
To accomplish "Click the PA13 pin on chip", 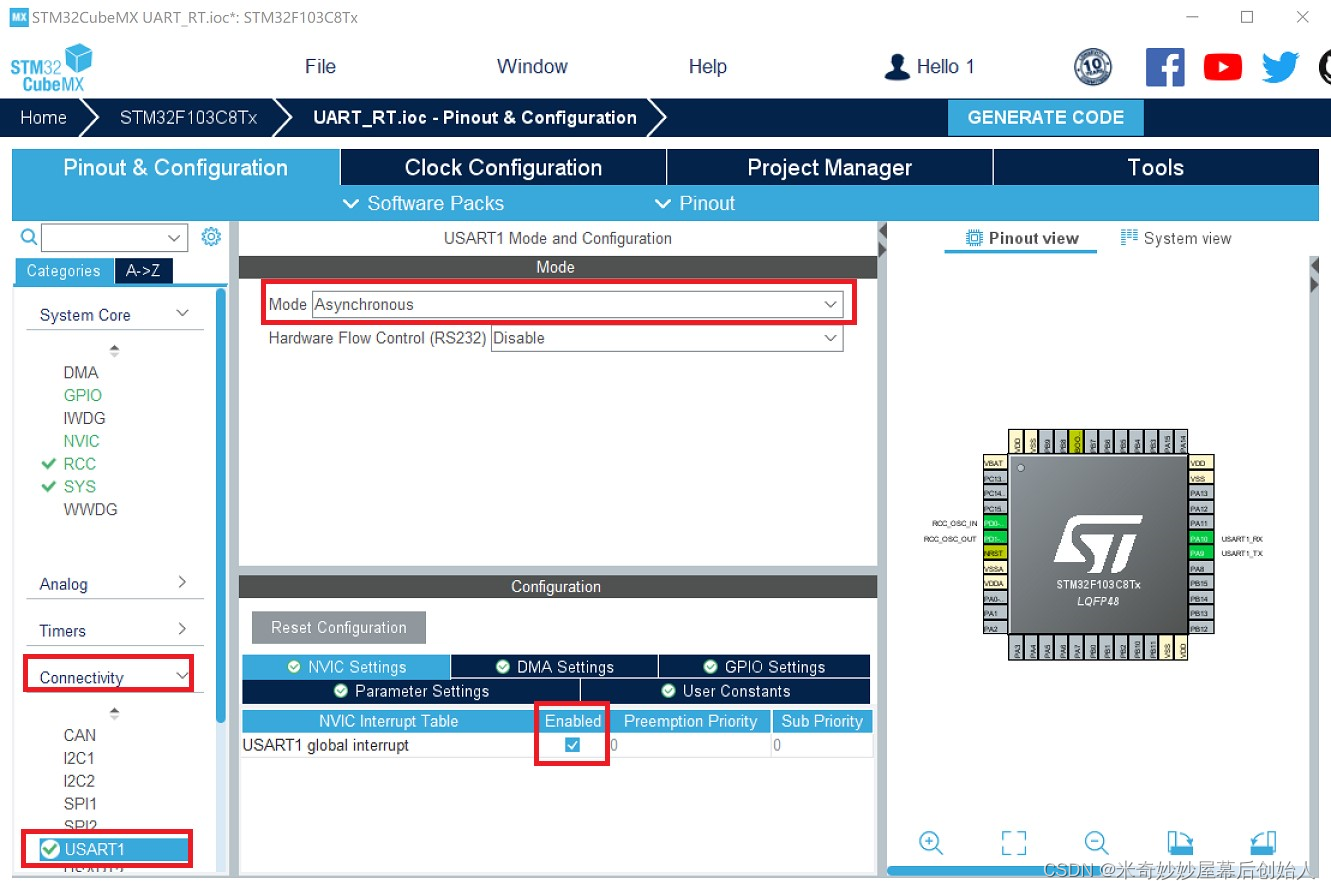I will pos(1200,493).
